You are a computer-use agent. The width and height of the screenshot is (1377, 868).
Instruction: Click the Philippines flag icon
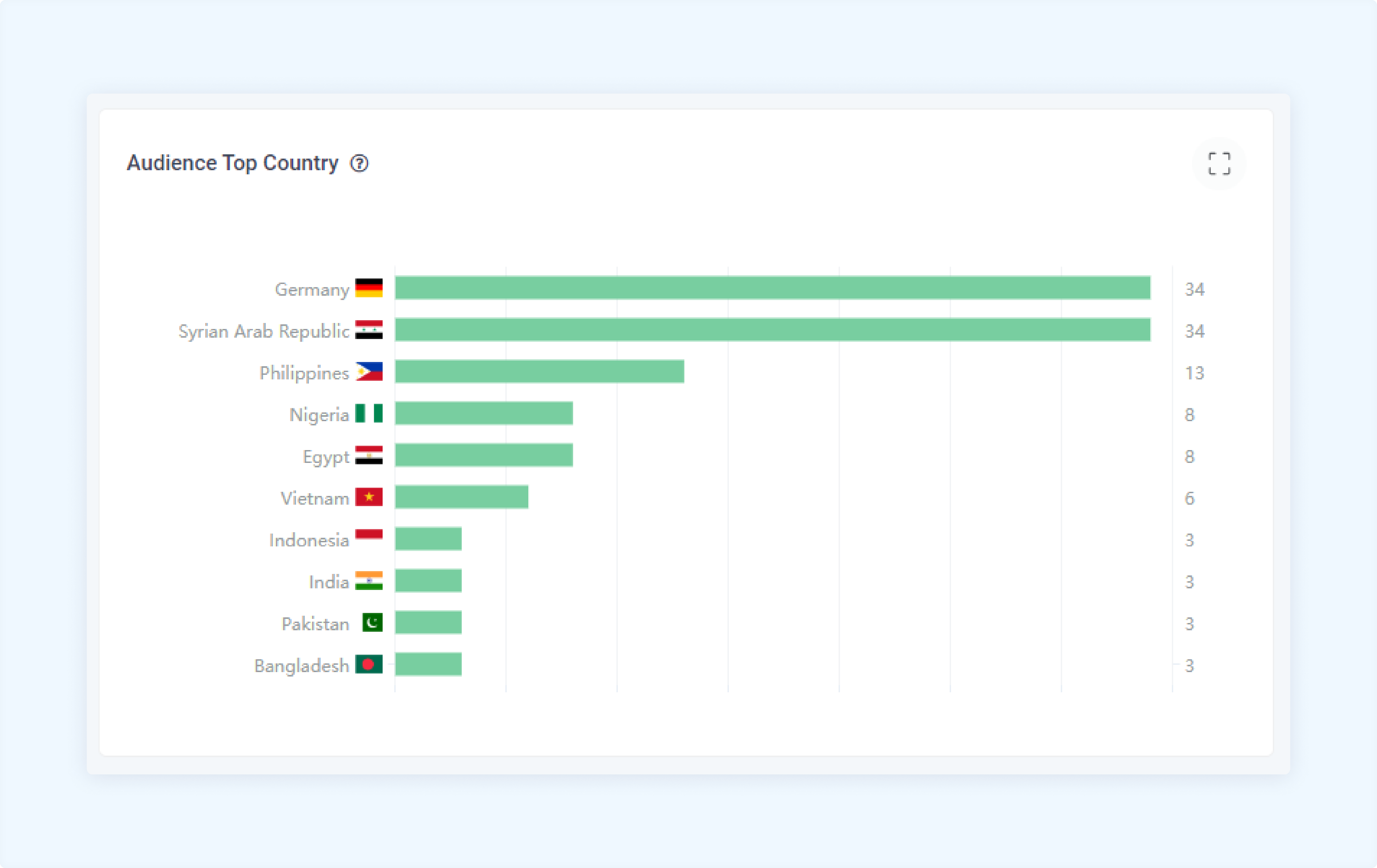tap(369, 372)
